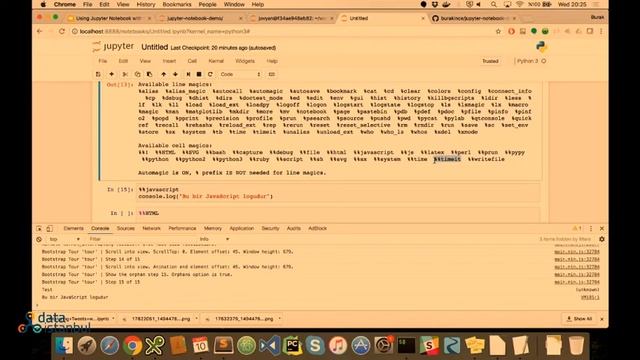Open the Chrome History menu in menu bar
This screenshot has width=640, height=360.
[146, 4]
